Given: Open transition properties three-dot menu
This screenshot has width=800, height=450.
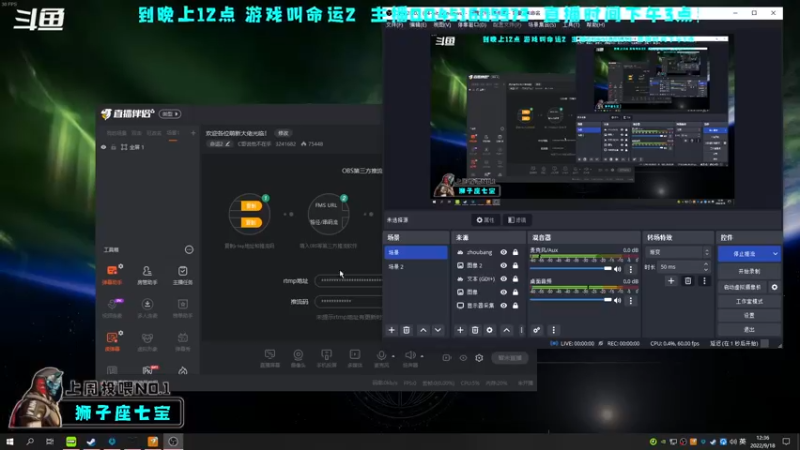Looking at the screenshot, I should click(704, 281).
